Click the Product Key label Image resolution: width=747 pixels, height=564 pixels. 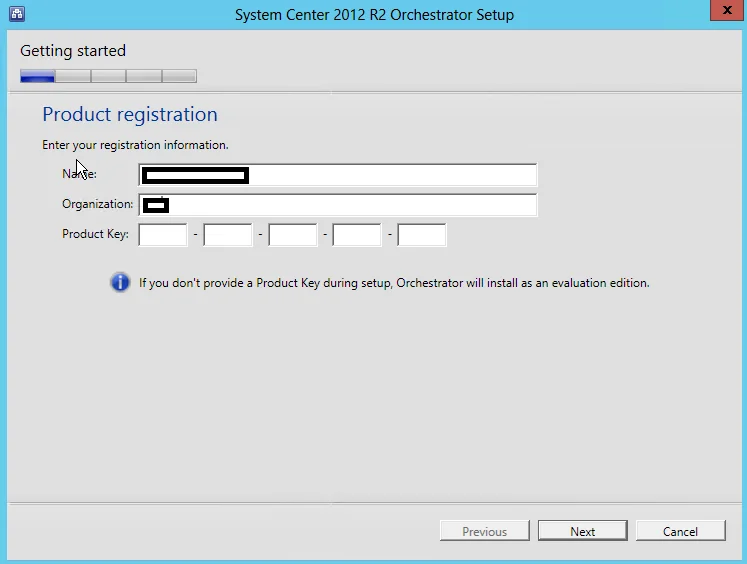95,234
